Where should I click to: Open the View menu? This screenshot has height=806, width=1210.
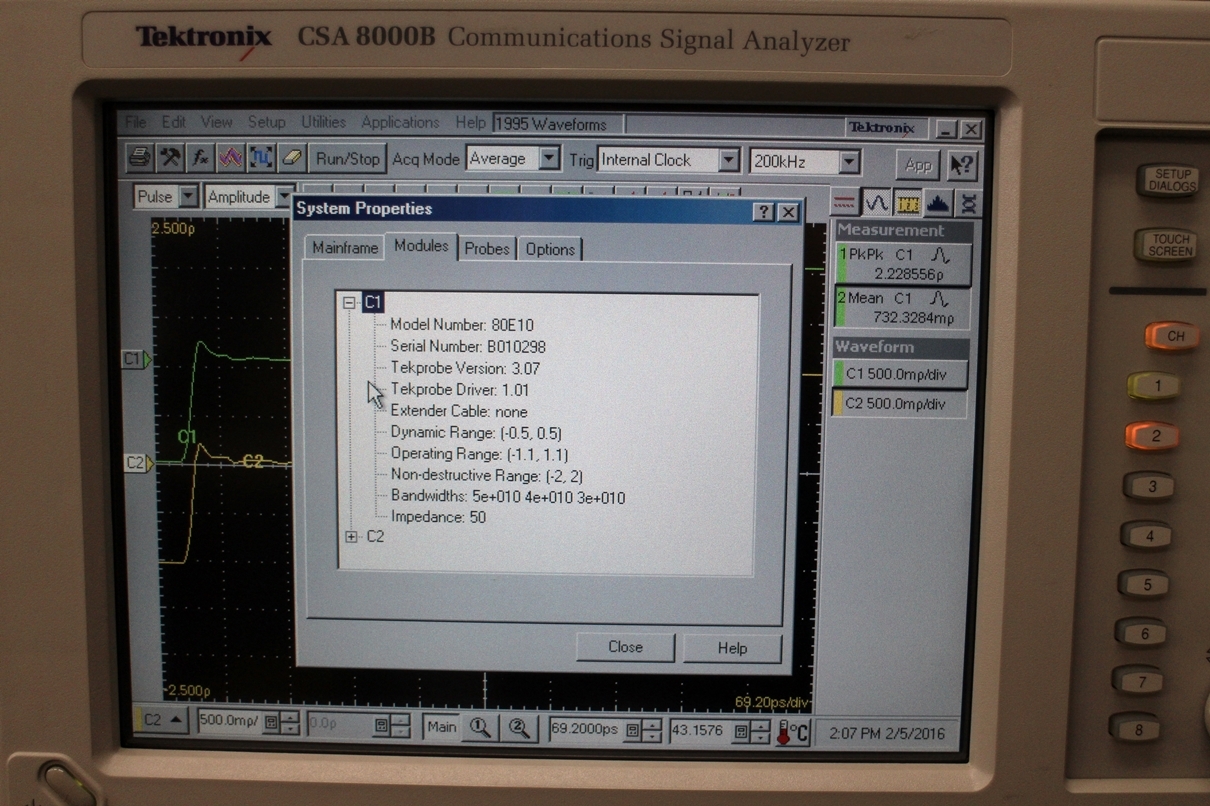(x=216, y=122)
